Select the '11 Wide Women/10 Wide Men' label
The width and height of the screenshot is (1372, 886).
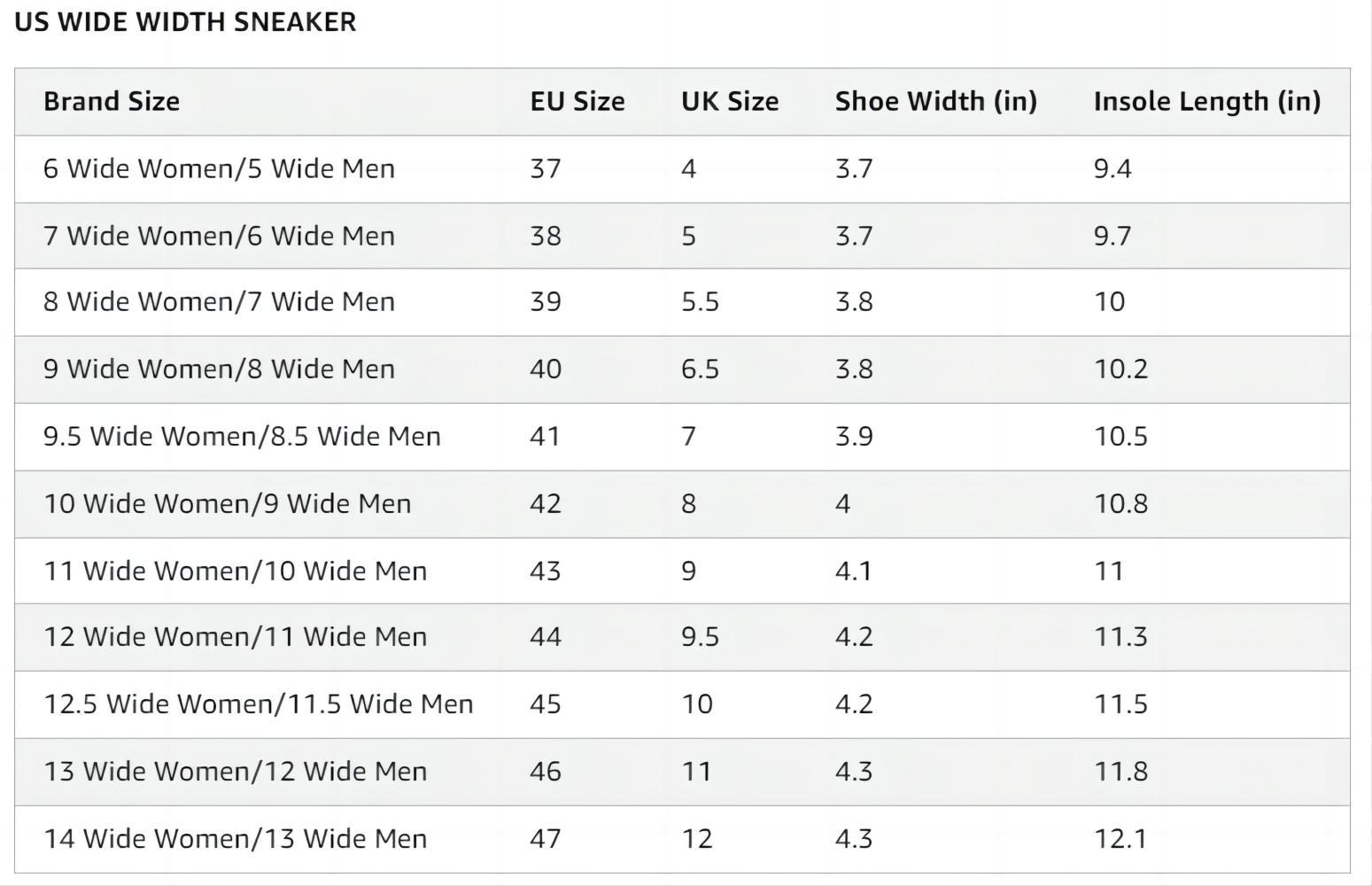tap(235, 571)
